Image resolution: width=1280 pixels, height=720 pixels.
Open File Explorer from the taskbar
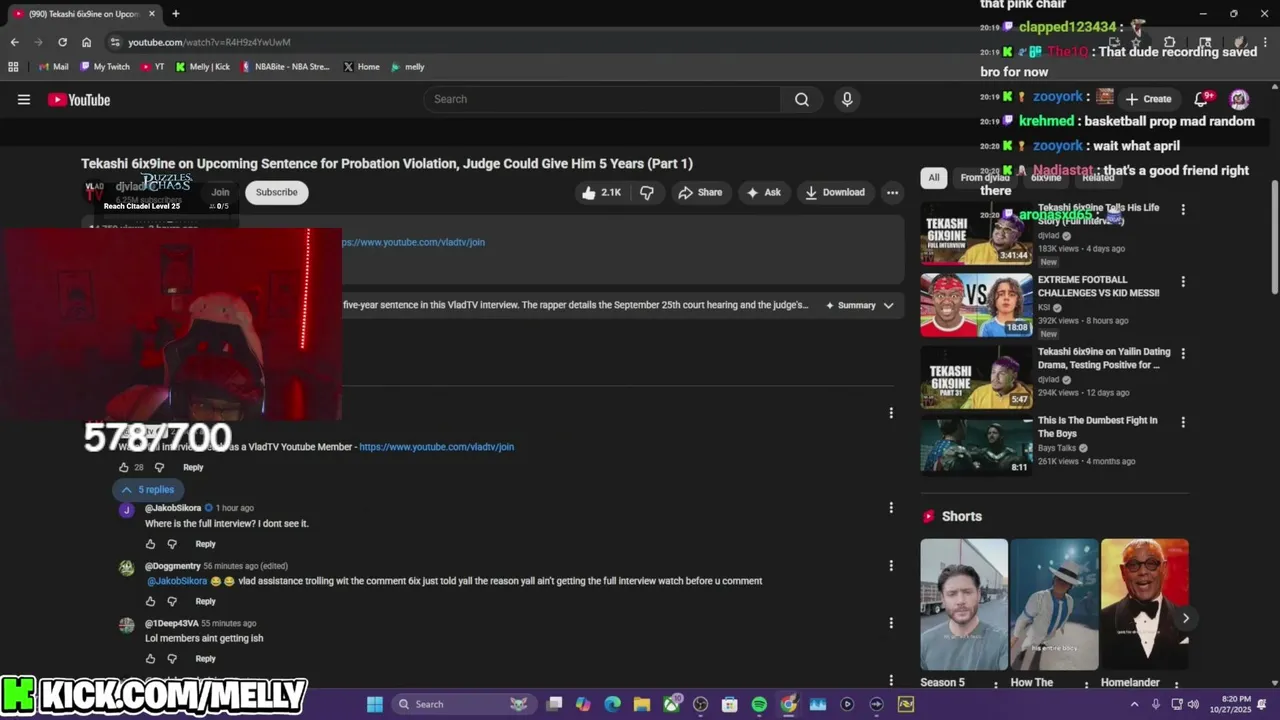(642, 704)
